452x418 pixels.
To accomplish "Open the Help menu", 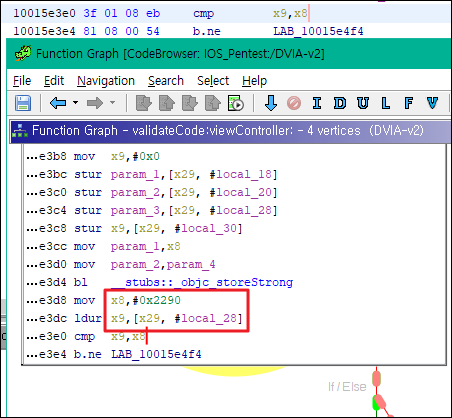I will click(x=255, y=81).
